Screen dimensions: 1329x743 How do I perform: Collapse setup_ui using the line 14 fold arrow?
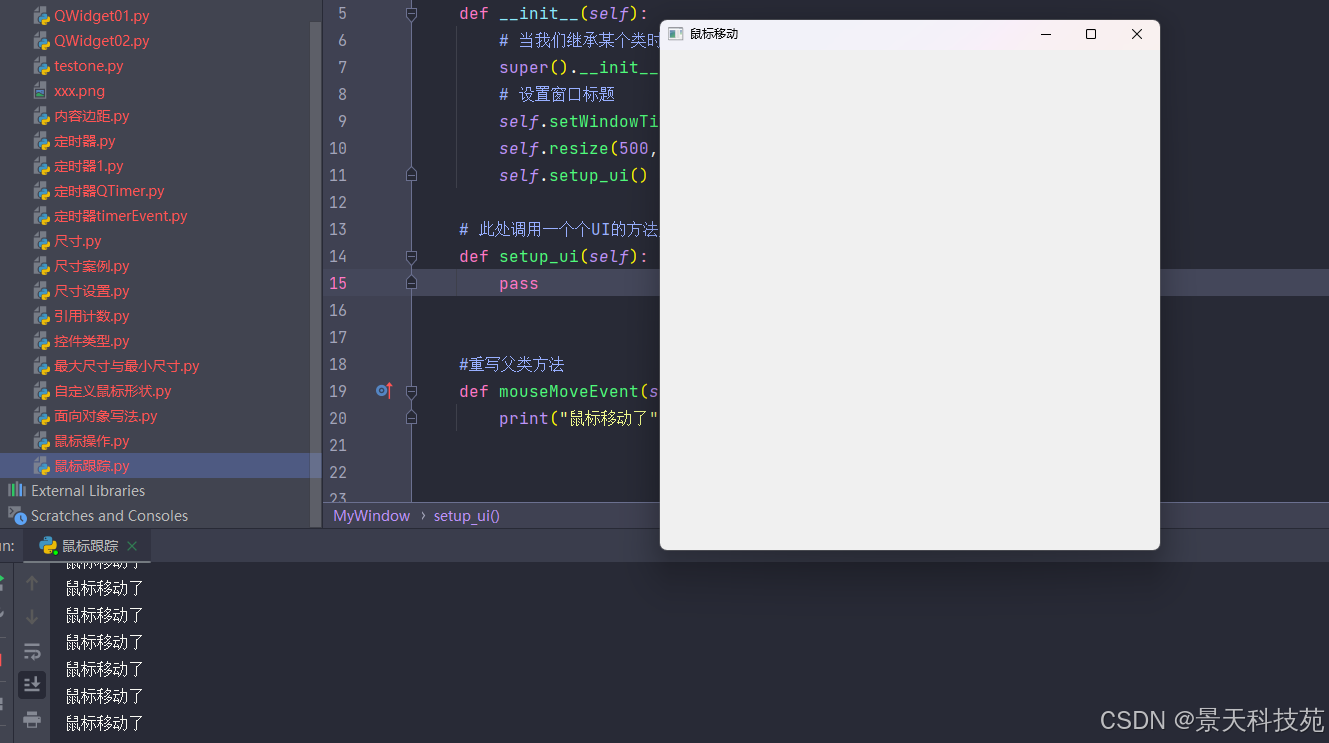410,256
